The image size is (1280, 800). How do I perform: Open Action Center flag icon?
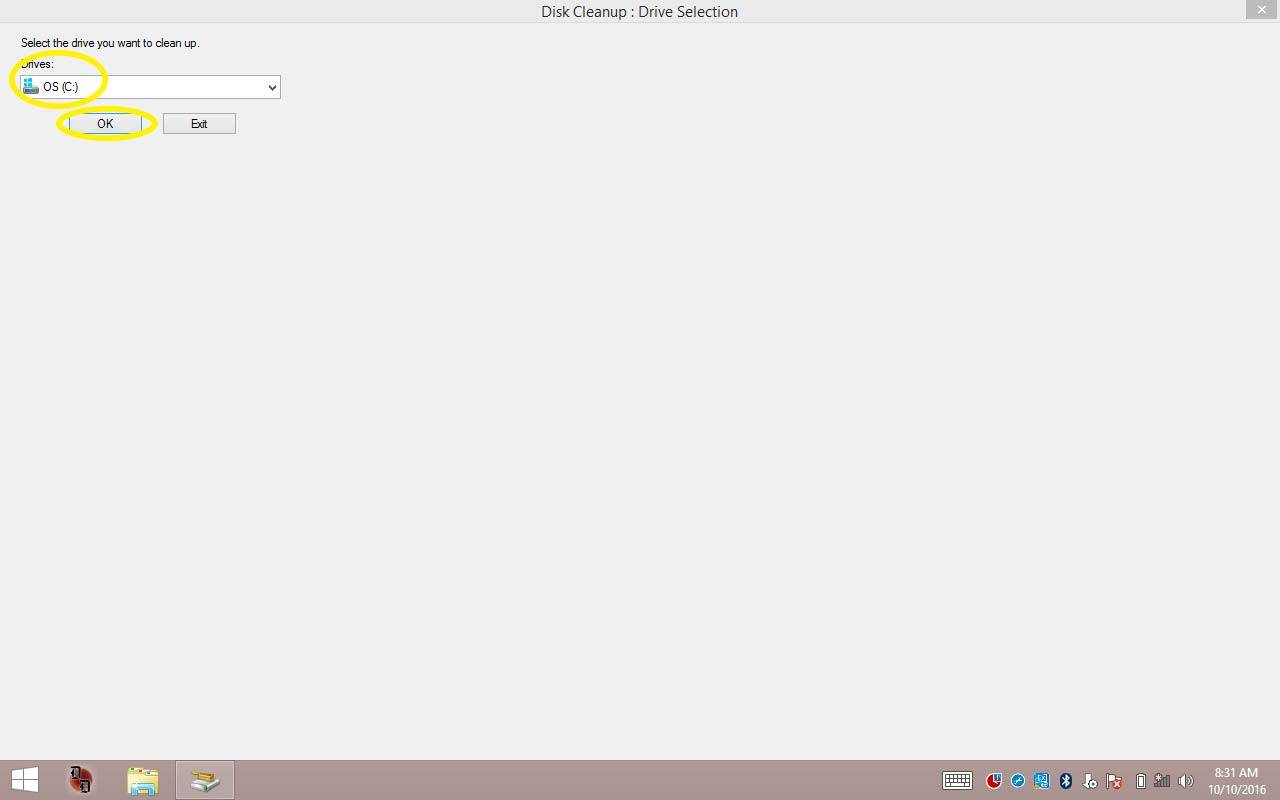click(x=1114, y=781)
